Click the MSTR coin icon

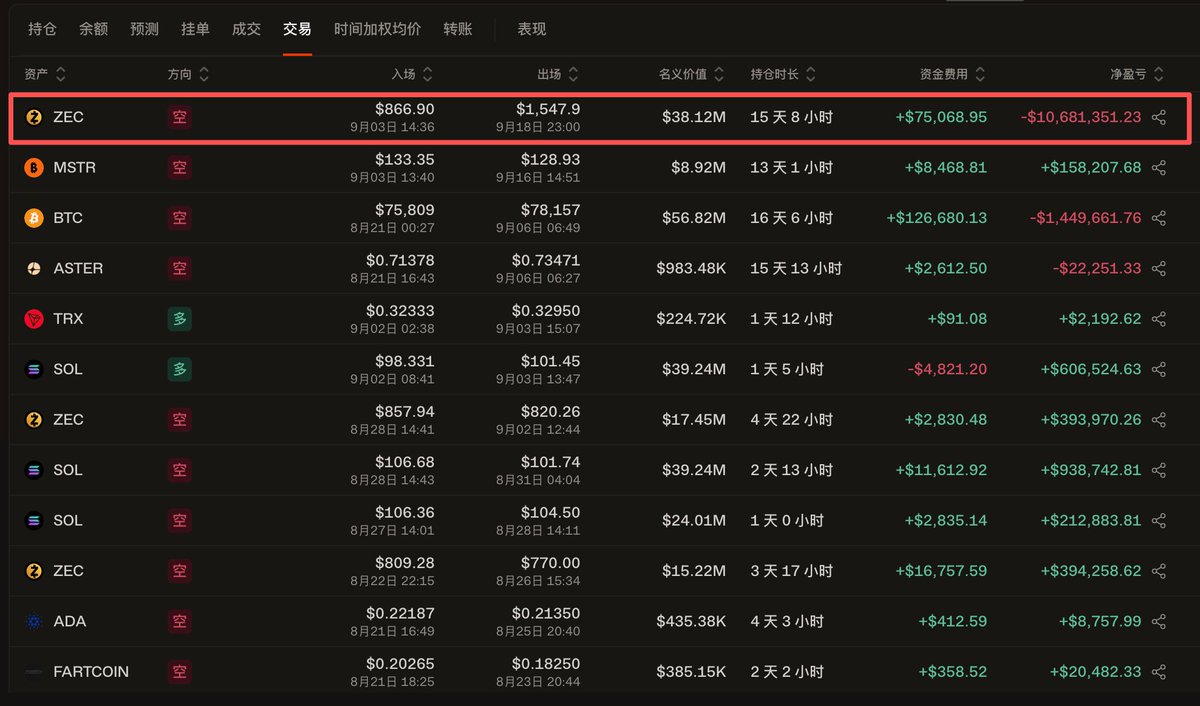(x=34, y=167)
